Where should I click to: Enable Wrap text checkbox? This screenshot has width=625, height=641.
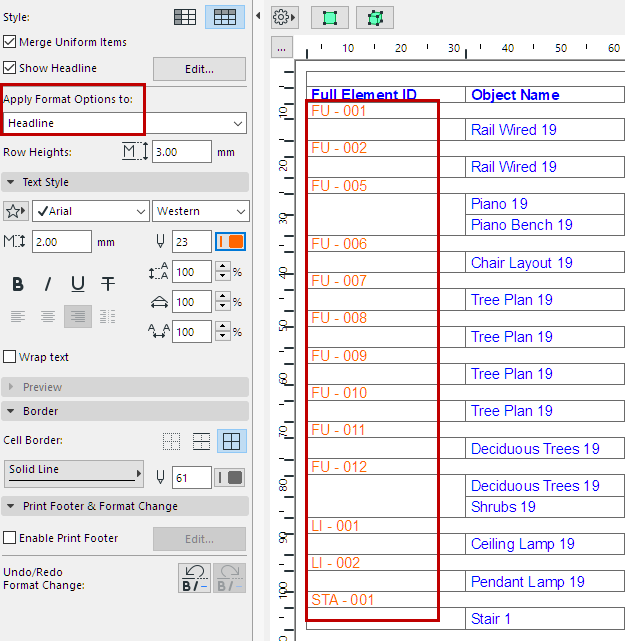(9, 356)
